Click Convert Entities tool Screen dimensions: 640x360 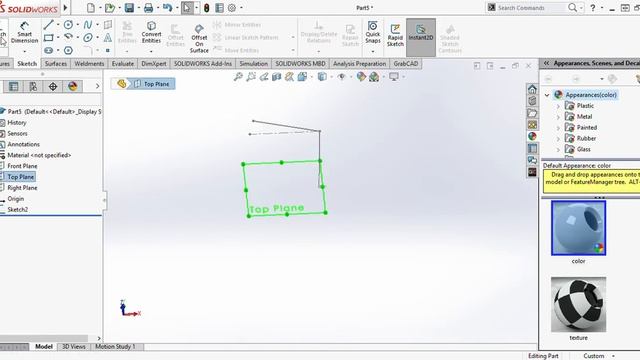click(x=151, y=32)
